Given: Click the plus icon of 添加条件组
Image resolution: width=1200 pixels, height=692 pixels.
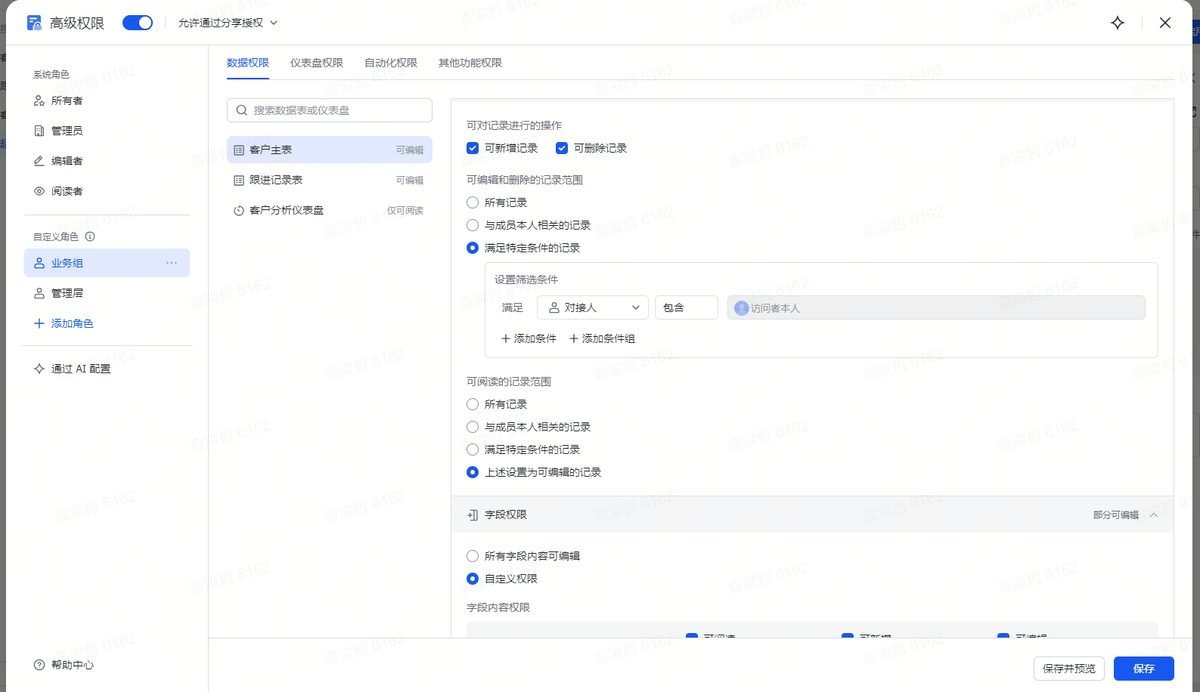Looking at the screenshot, I should 574,338.
